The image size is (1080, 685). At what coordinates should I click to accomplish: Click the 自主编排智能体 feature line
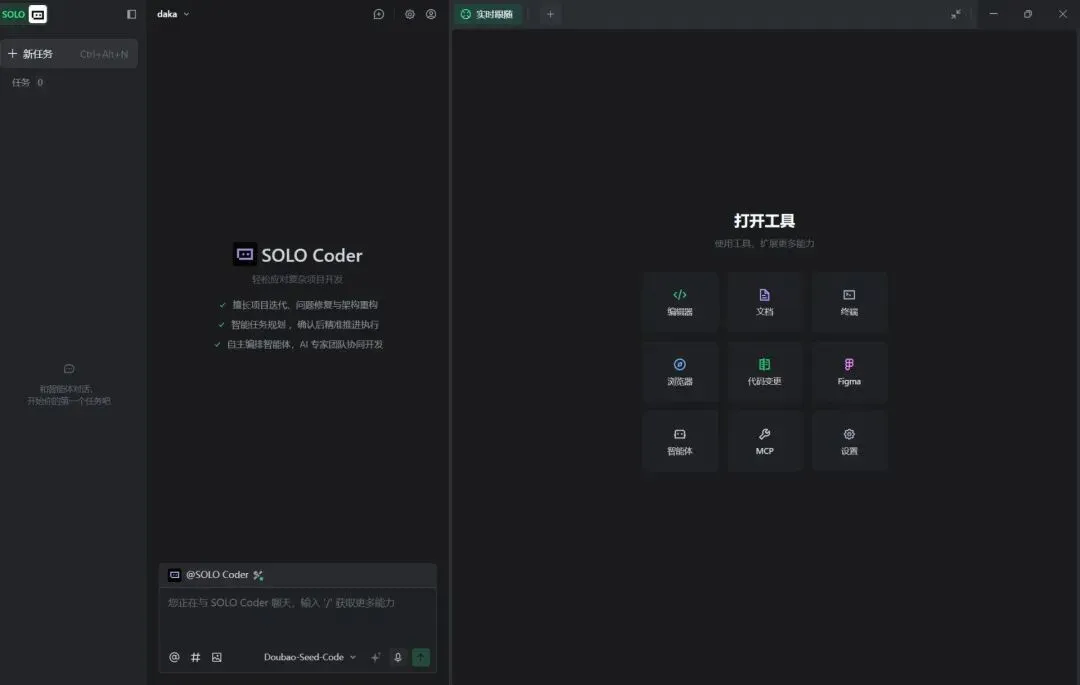pos(298,344)
